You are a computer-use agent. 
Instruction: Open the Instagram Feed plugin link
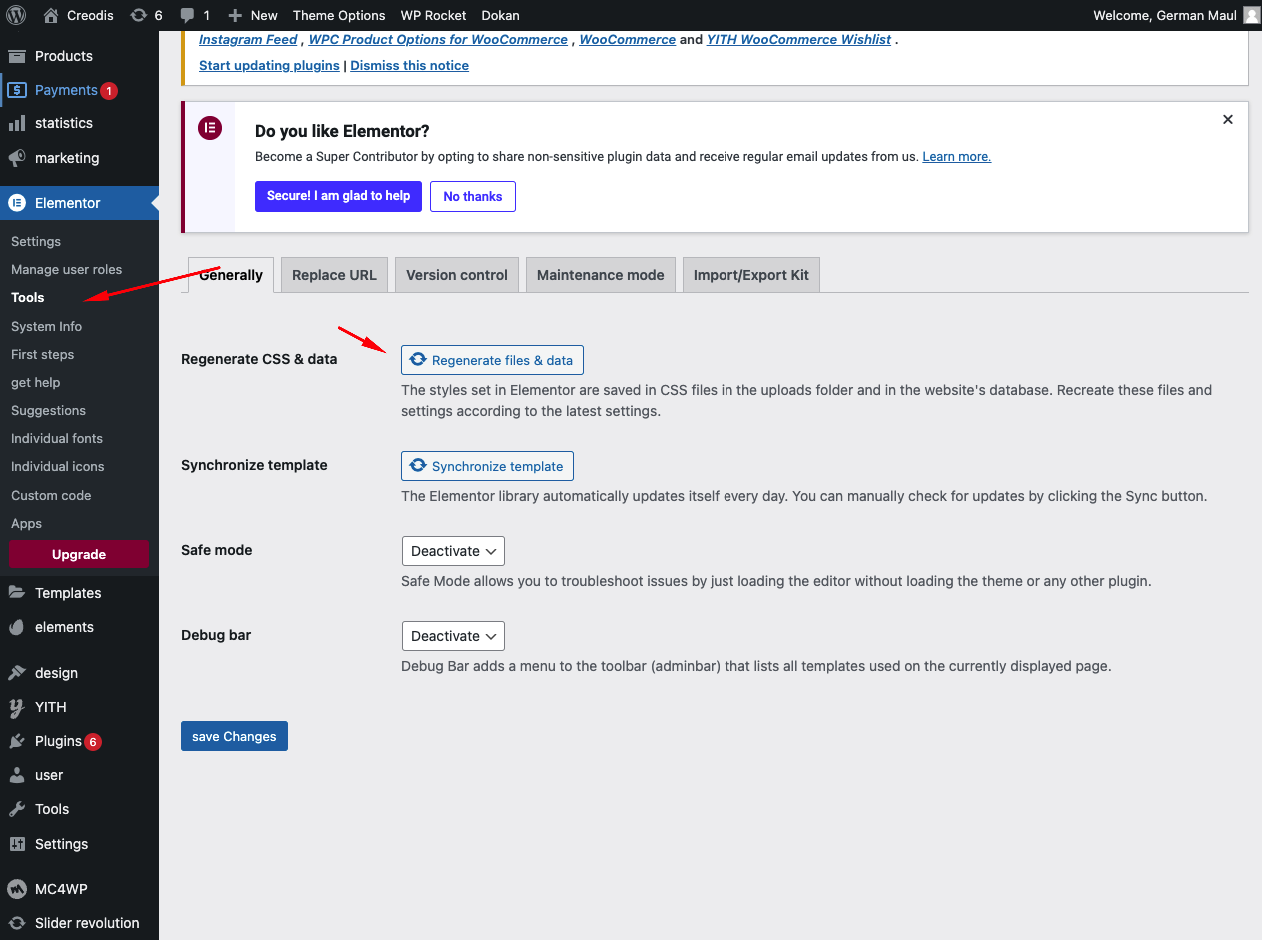pos(248,39)
